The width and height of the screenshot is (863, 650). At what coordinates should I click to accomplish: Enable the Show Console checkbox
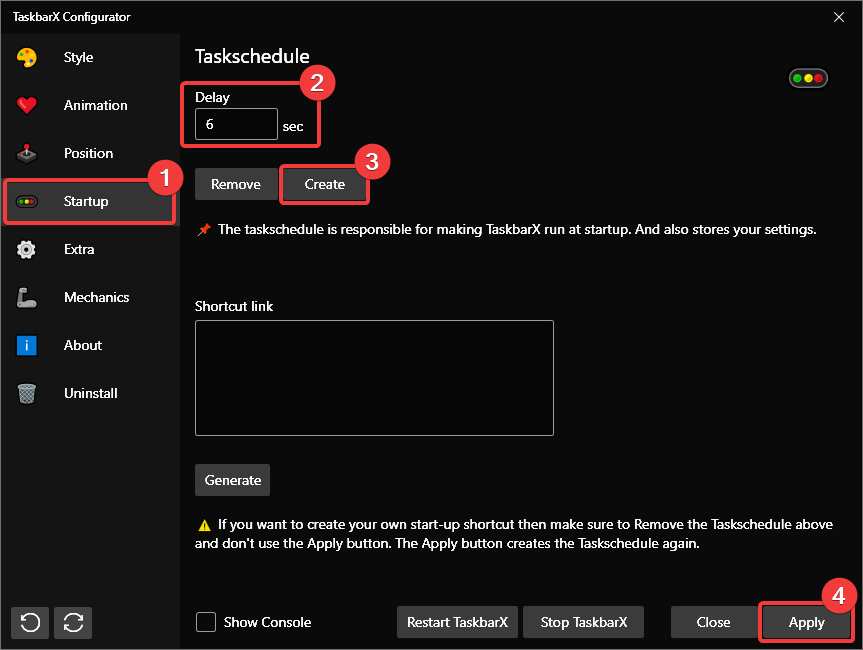206,622
